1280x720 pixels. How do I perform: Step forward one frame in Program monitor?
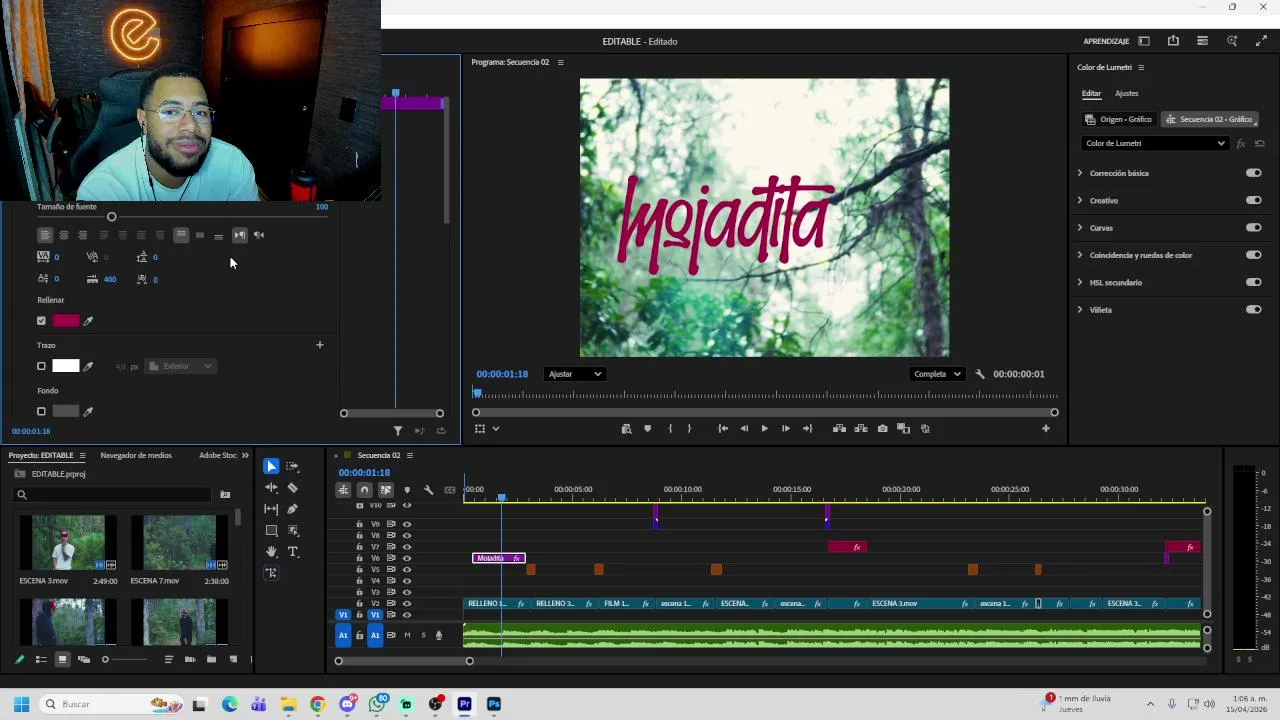coord(786,429)
